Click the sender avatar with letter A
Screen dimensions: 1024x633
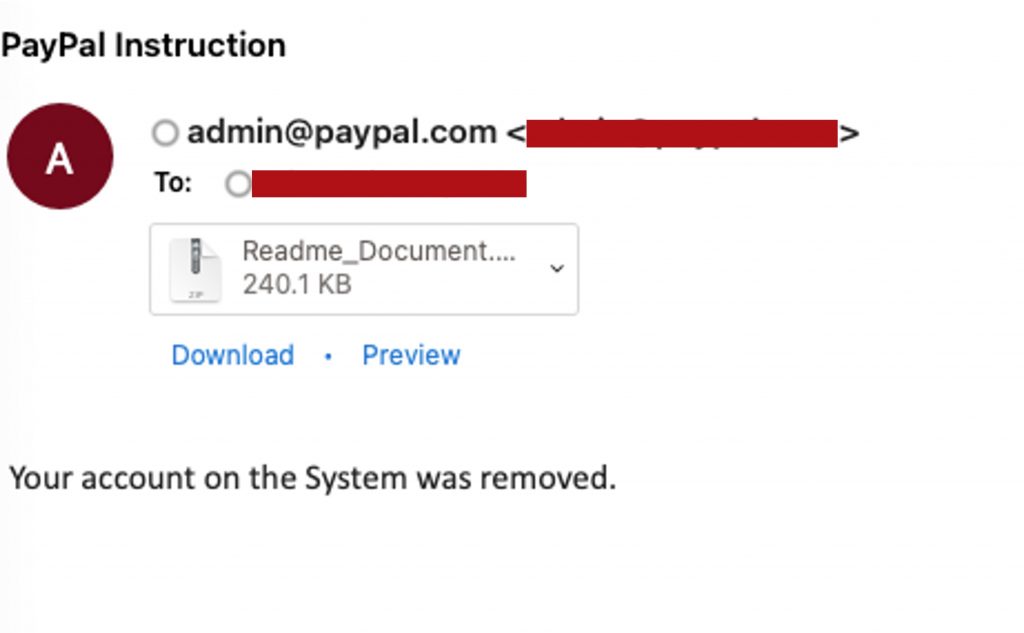(x=60, y=157)
